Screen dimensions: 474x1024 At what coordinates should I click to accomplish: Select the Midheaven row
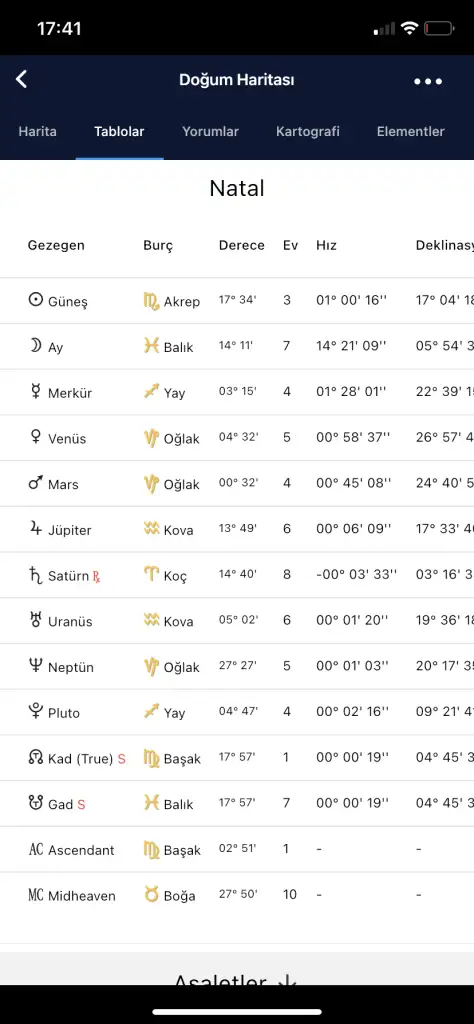pyautogui.click(x=237, y=895)
